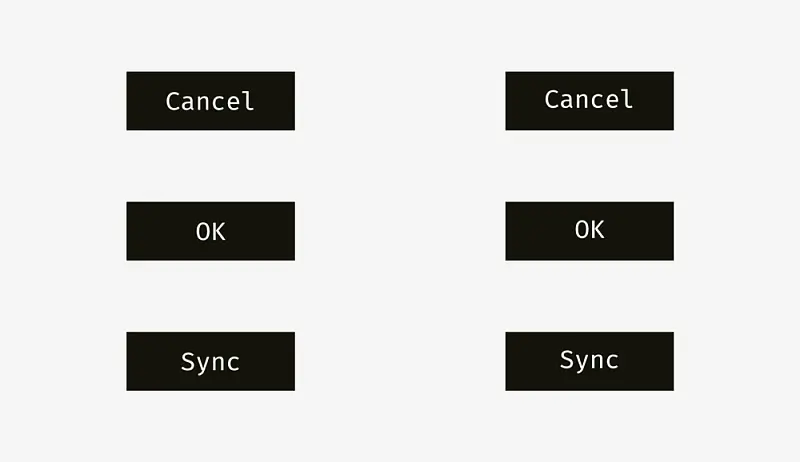Start syncing via bottom-right Sync button
This screenshot has height=462, width=800.
[589, 362]
